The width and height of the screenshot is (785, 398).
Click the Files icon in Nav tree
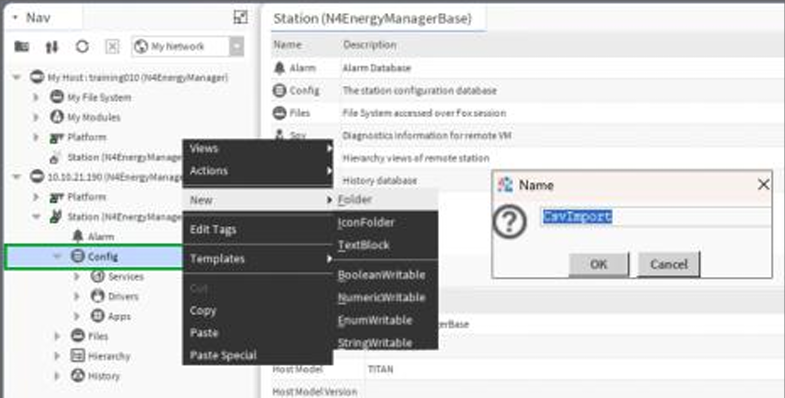click(x=78, y=335)
